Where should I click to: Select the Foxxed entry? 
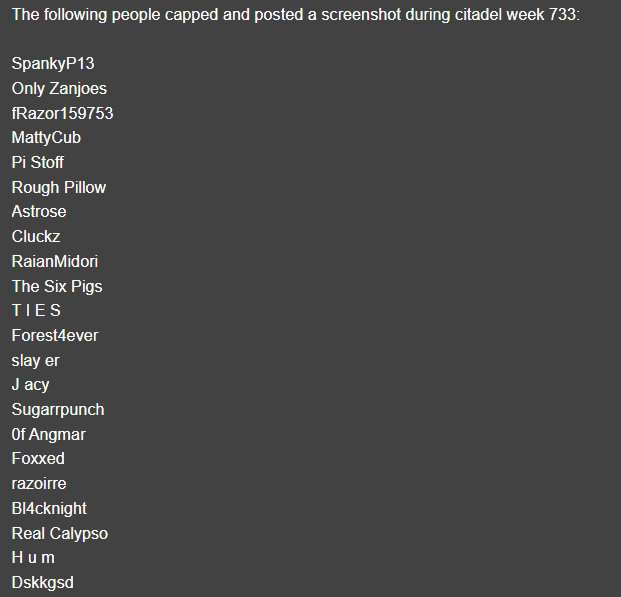38,459
